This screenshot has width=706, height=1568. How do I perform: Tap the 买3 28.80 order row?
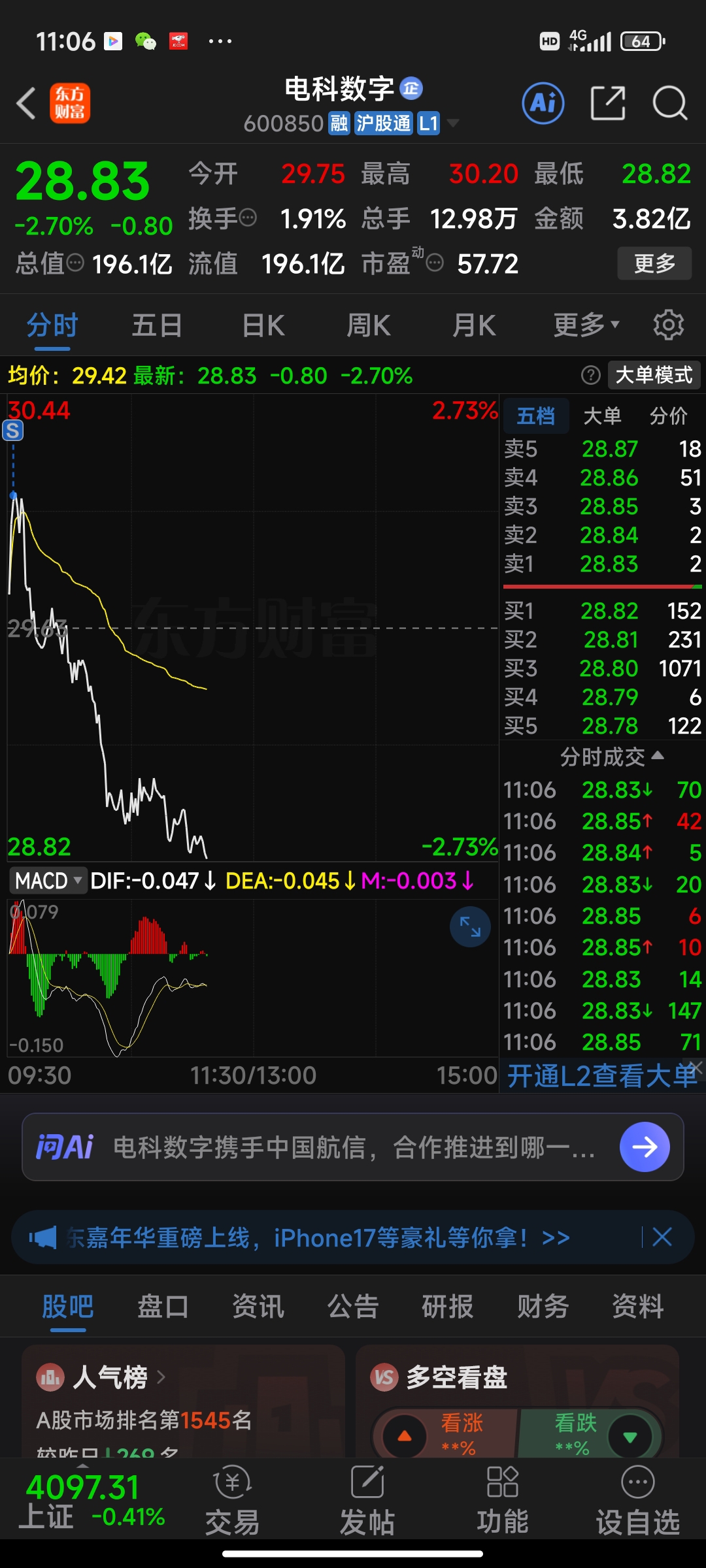tap(603, 668)
